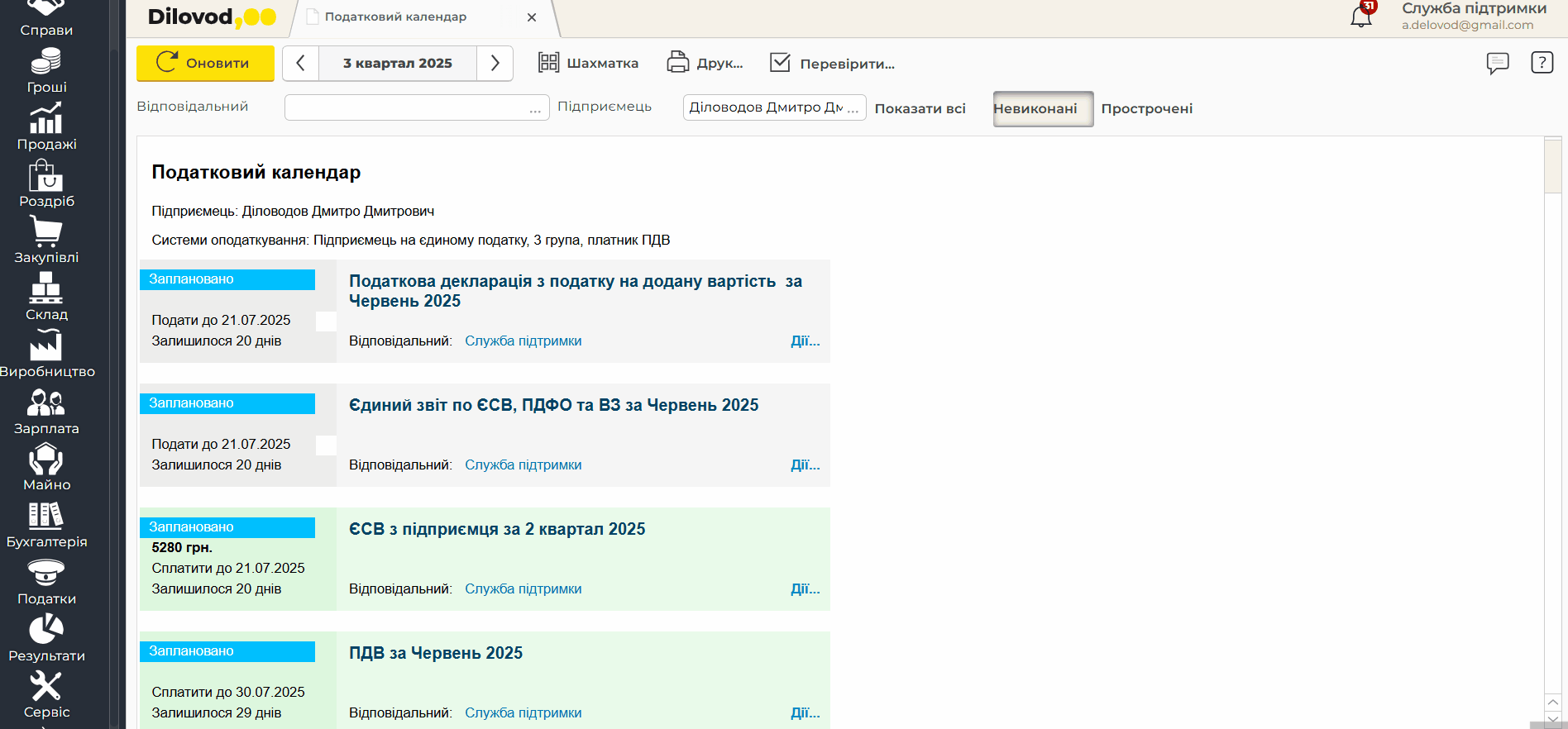Switch filter to Показати всі
This screenshot has height=729, width=1568.
[x=920, y=109]
